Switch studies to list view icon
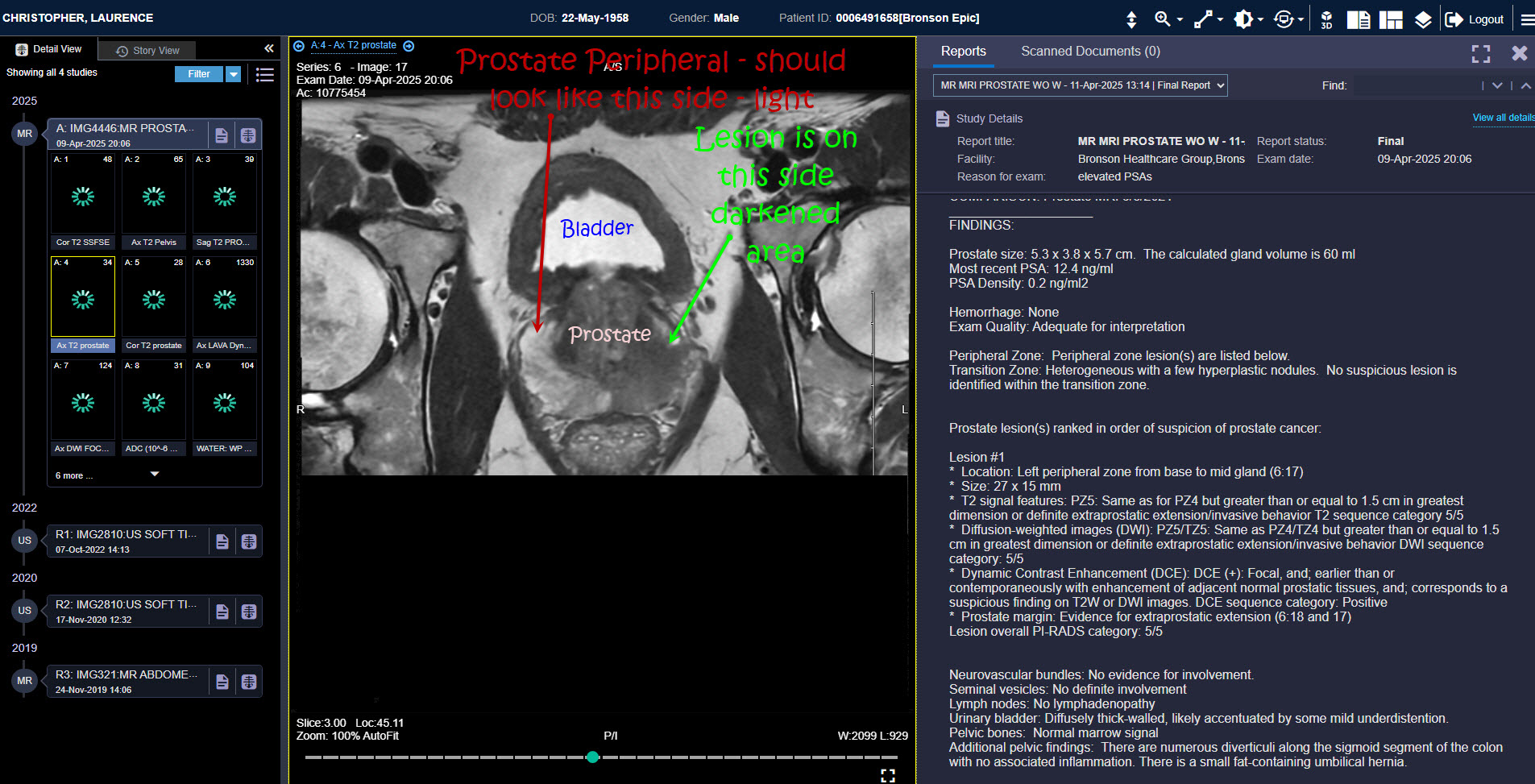Viewport: 1535px width, 784px height. [264, 75]
